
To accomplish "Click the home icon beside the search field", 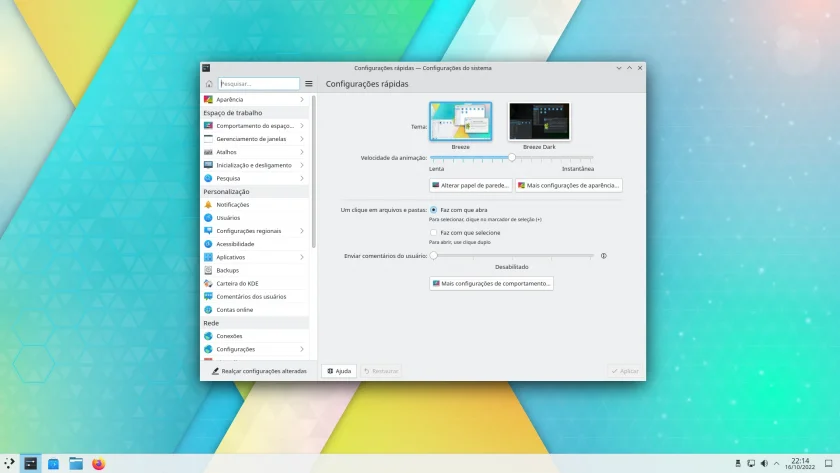I will pos(209,84).
